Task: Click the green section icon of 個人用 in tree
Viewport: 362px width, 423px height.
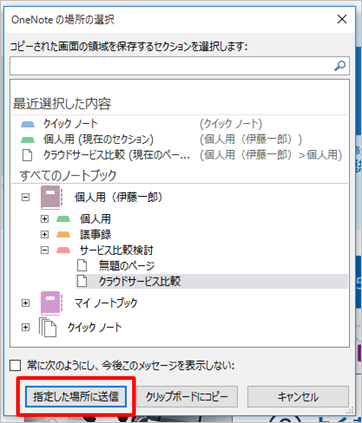Action: 63,219
